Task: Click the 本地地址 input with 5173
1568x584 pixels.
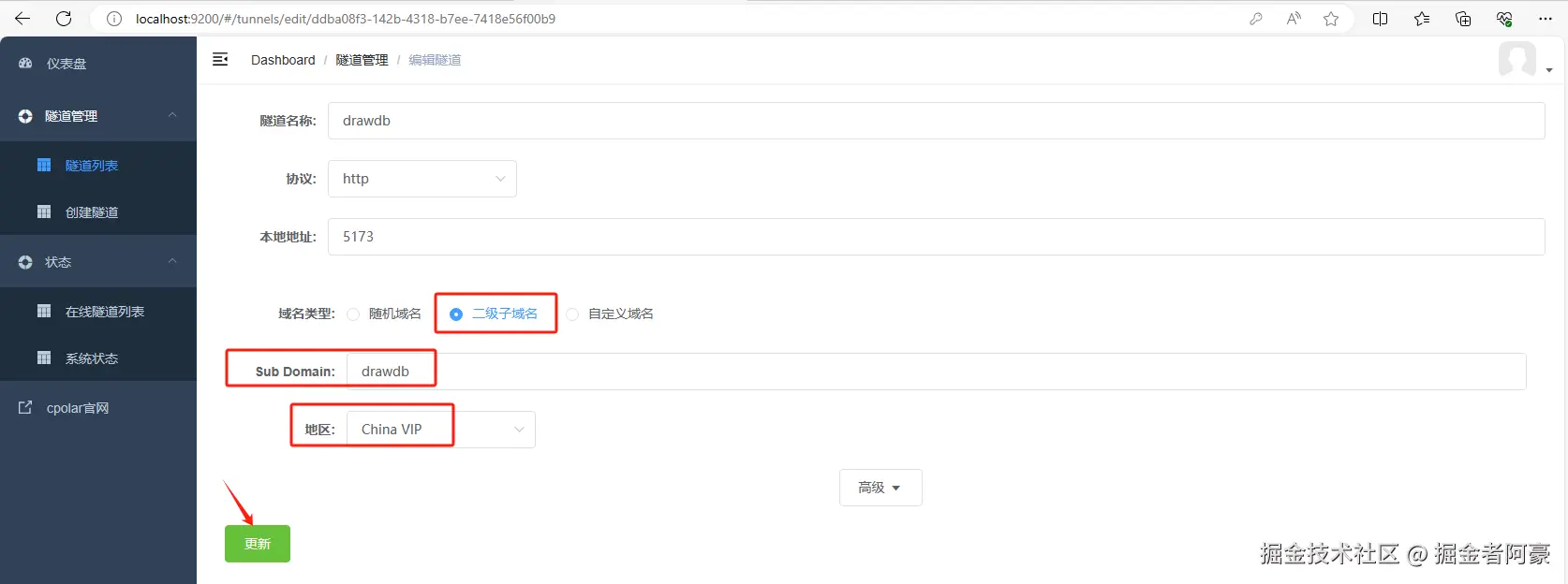Action: click(x=937, y=237)
